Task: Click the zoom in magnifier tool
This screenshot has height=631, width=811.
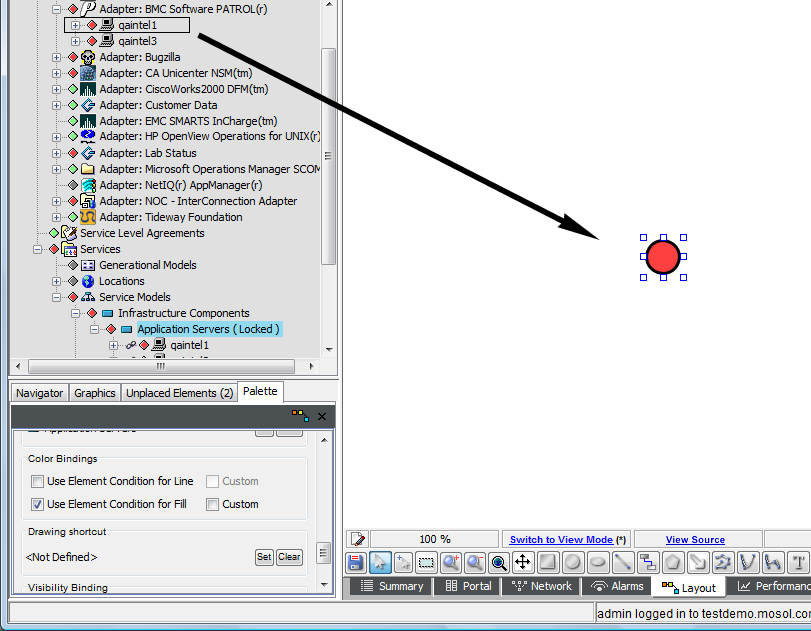Action: [x=450, y=563]
